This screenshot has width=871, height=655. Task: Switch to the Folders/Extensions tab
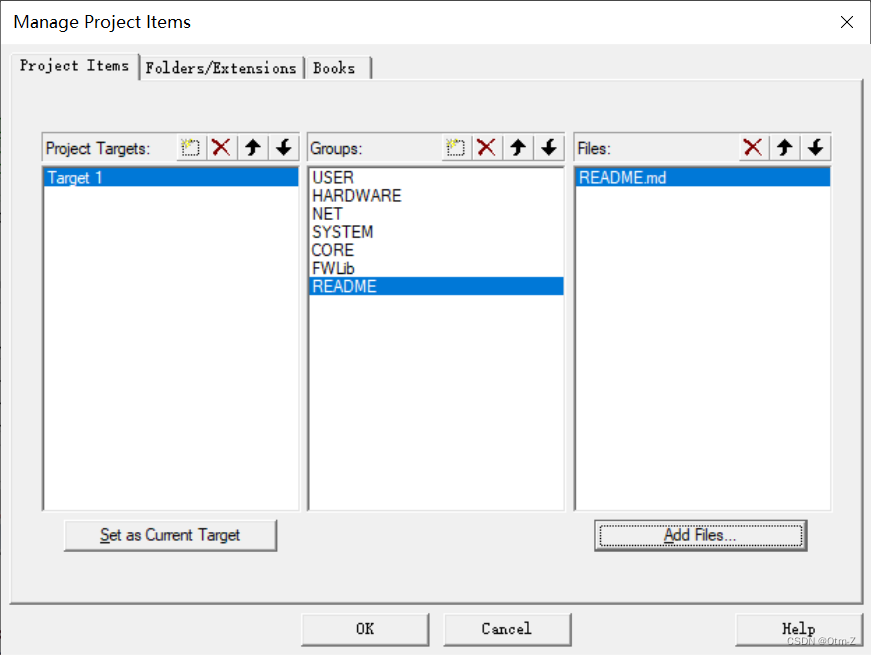pyautogui.click(x=222, y=68)
